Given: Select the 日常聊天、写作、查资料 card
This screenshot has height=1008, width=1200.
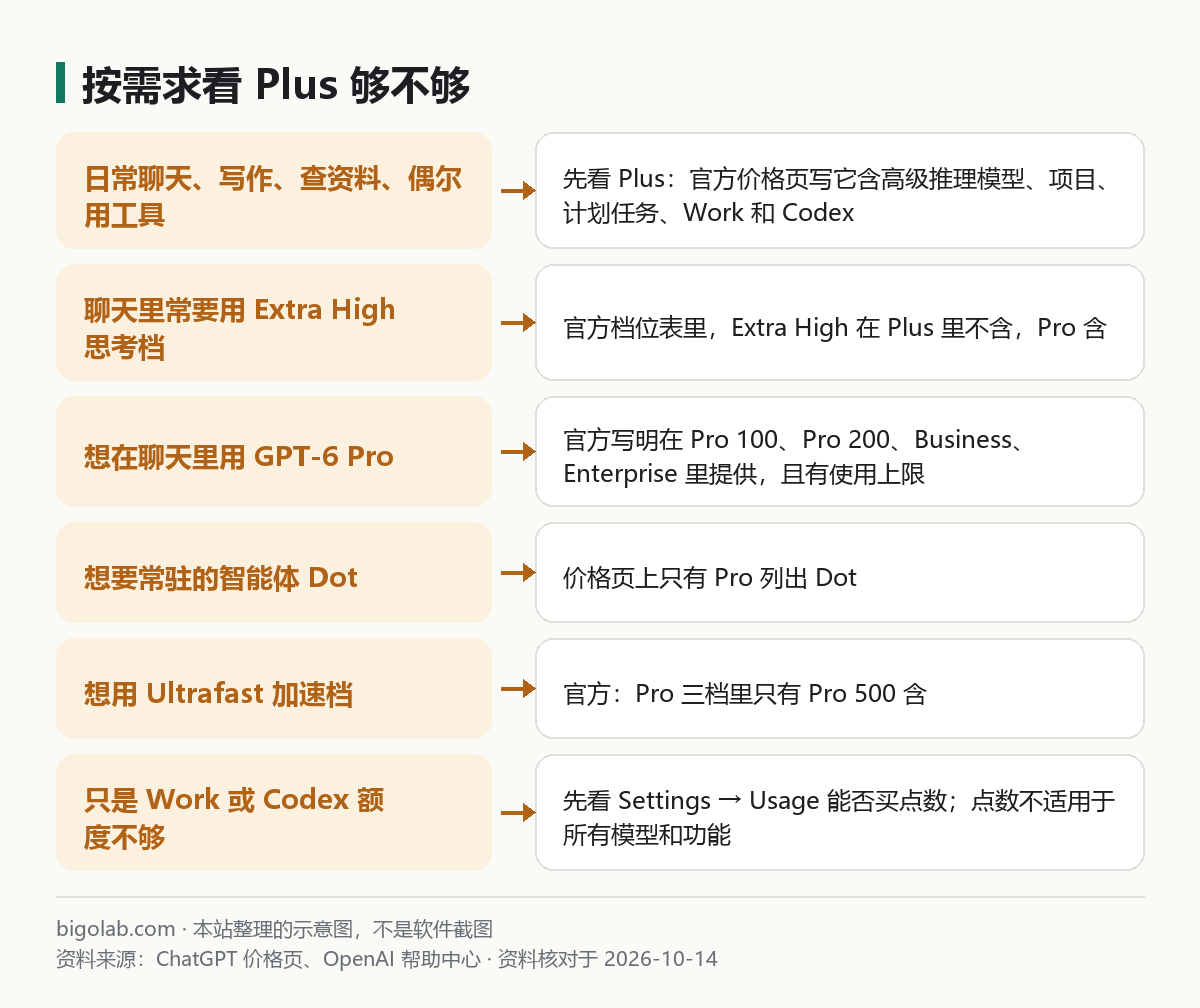Looking at the screenshot, I should (x=274, y=191).
